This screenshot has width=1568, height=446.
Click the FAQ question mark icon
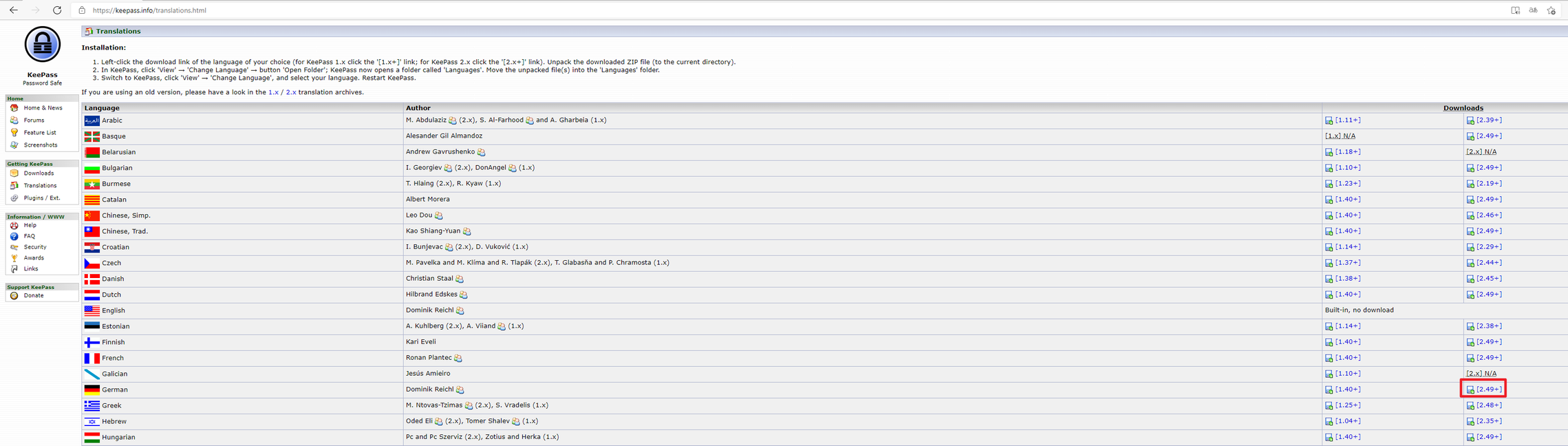[14, 236]
